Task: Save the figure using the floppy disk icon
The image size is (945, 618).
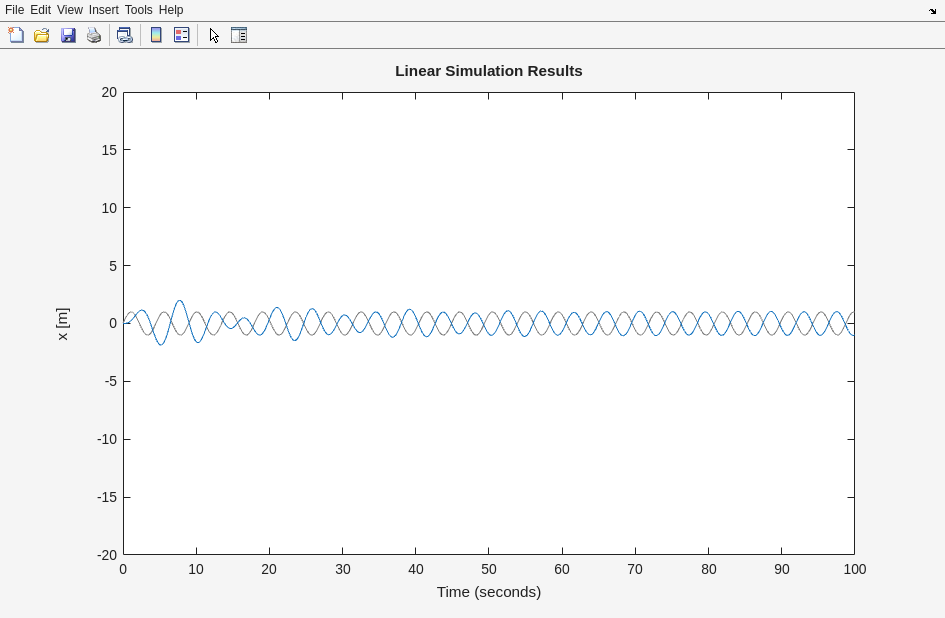Action: click(x=68, y=35)
